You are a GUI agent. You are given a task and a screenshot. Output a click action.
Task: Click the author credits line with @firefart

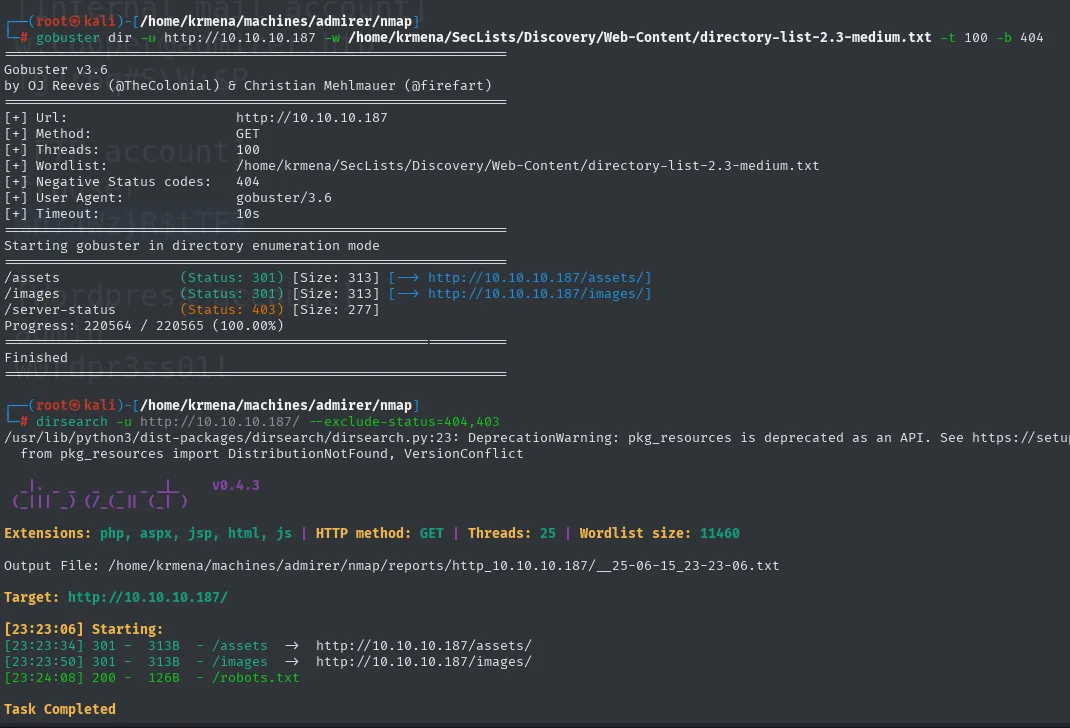pyautogui.click(x=248, y=85)
